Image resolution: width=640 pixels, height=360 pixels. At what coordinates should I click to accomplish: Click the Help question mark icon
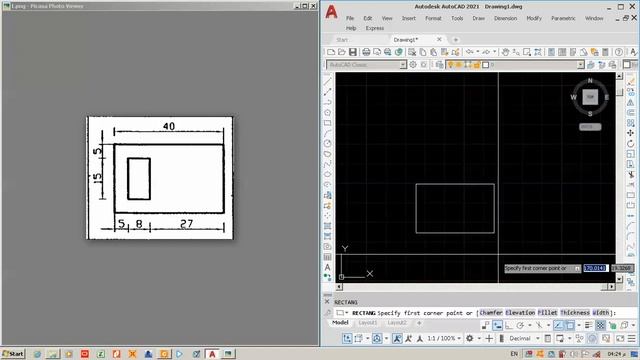[619, 52]
